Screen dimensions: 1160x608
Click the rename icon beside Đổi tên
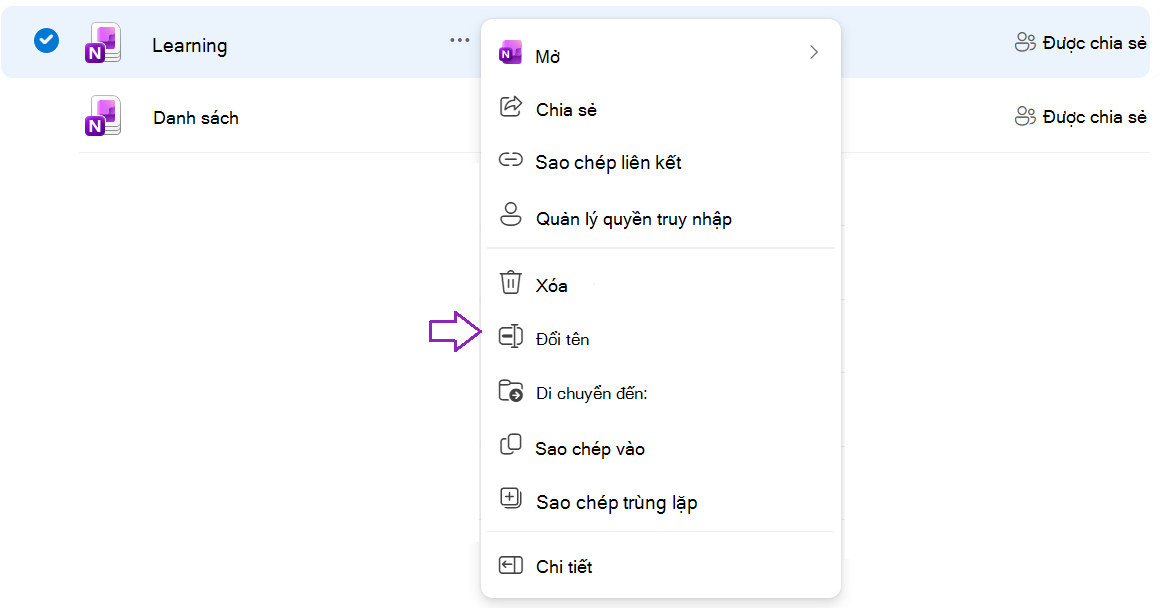(x=510, y=336)
